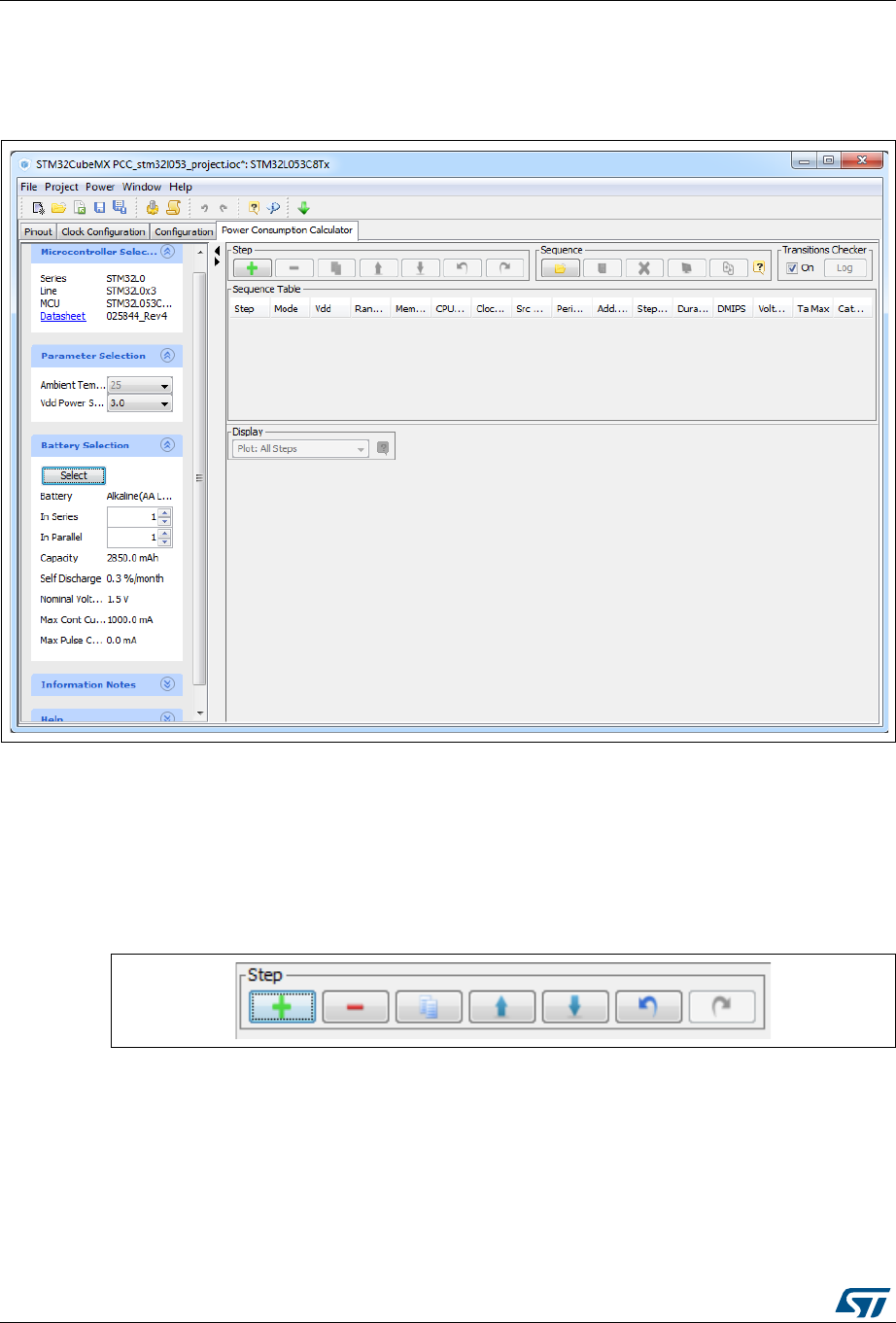Click the Mode column header

(x=288, y=308)
